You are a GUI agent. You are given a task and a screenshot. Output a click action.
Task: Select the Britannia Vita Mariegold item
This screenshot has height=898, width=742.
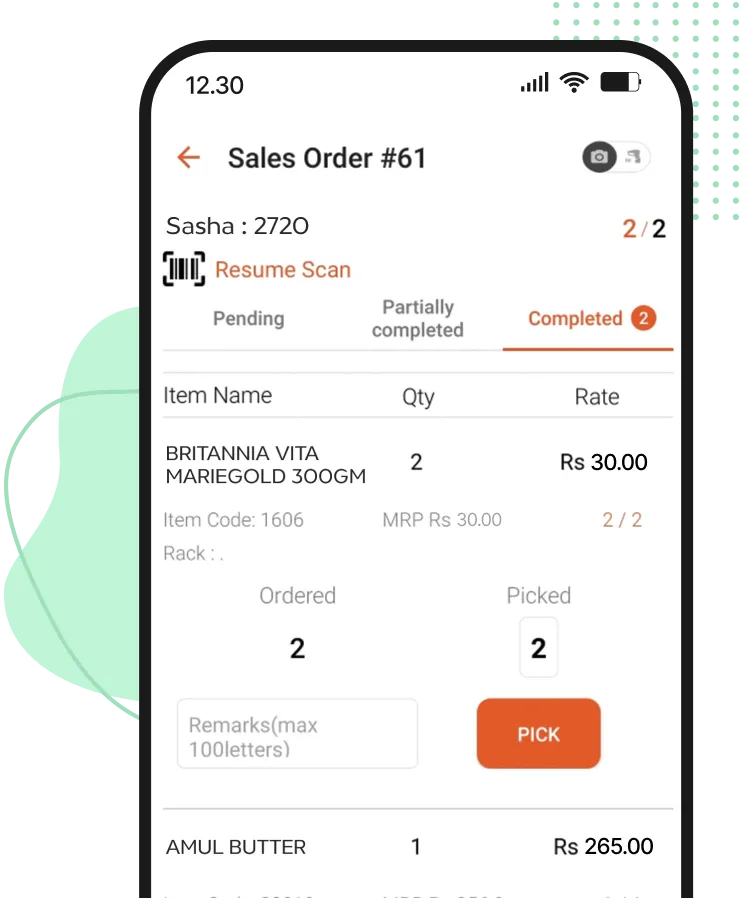coord(266,464)
